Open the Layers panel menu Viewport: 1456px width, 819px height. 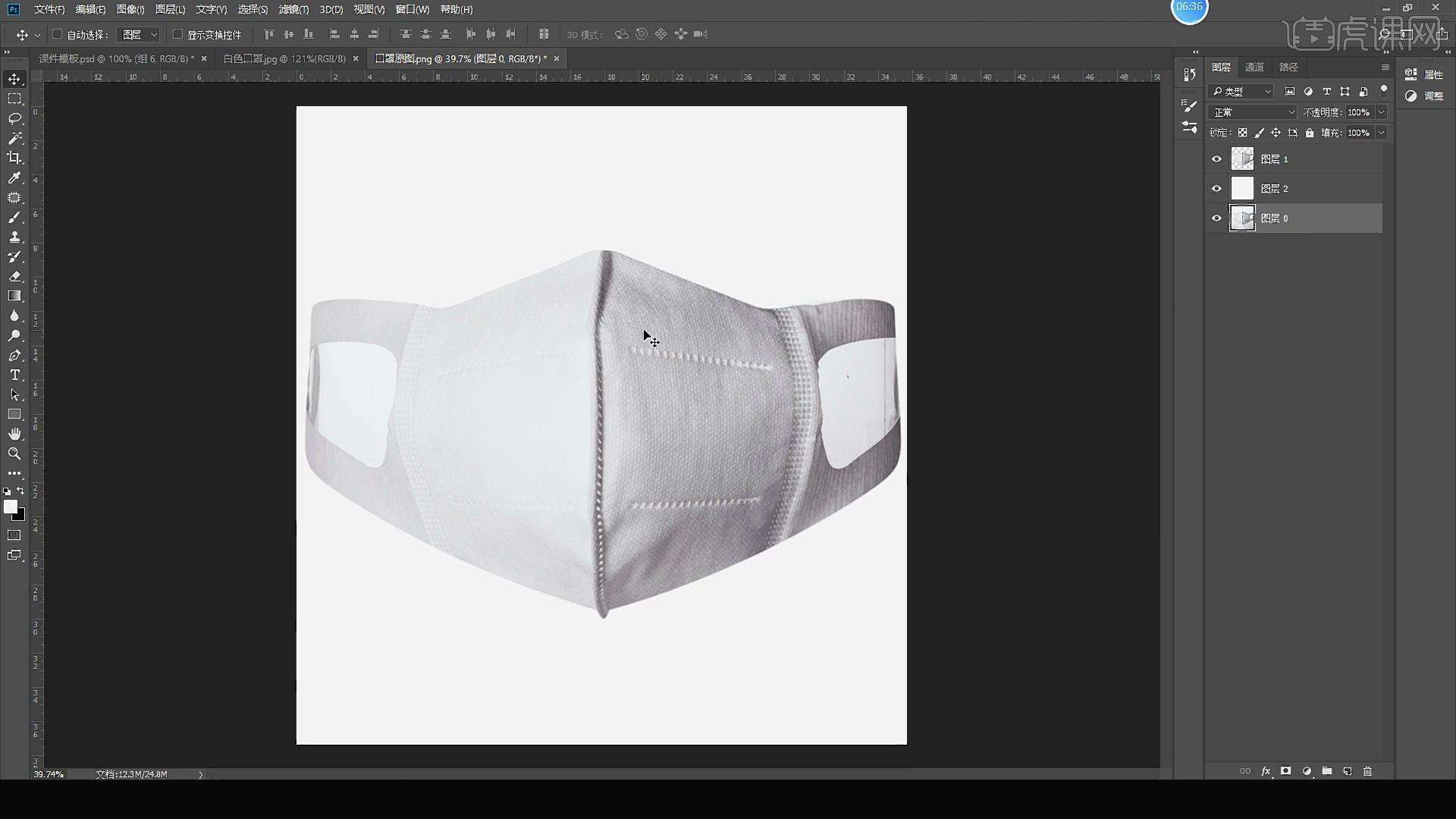click(1385, 67)
